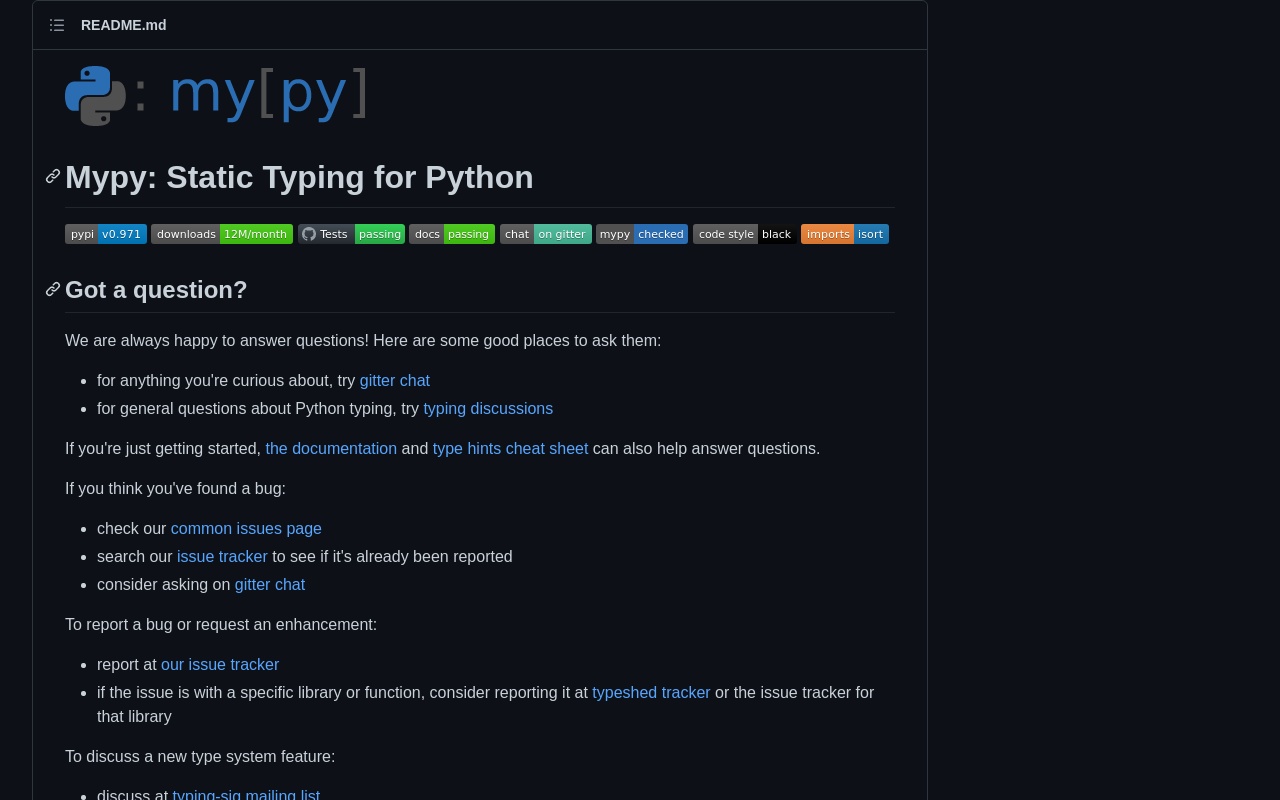Screen dimensions: 1280x800
Task: Click anchor link icon beside Mypy heading
Action: (53, 177)
